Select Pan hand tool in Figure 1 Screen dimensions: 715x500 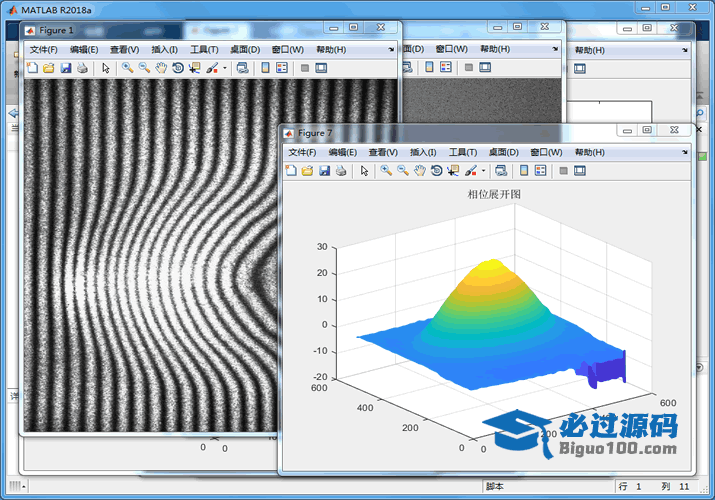161,68
